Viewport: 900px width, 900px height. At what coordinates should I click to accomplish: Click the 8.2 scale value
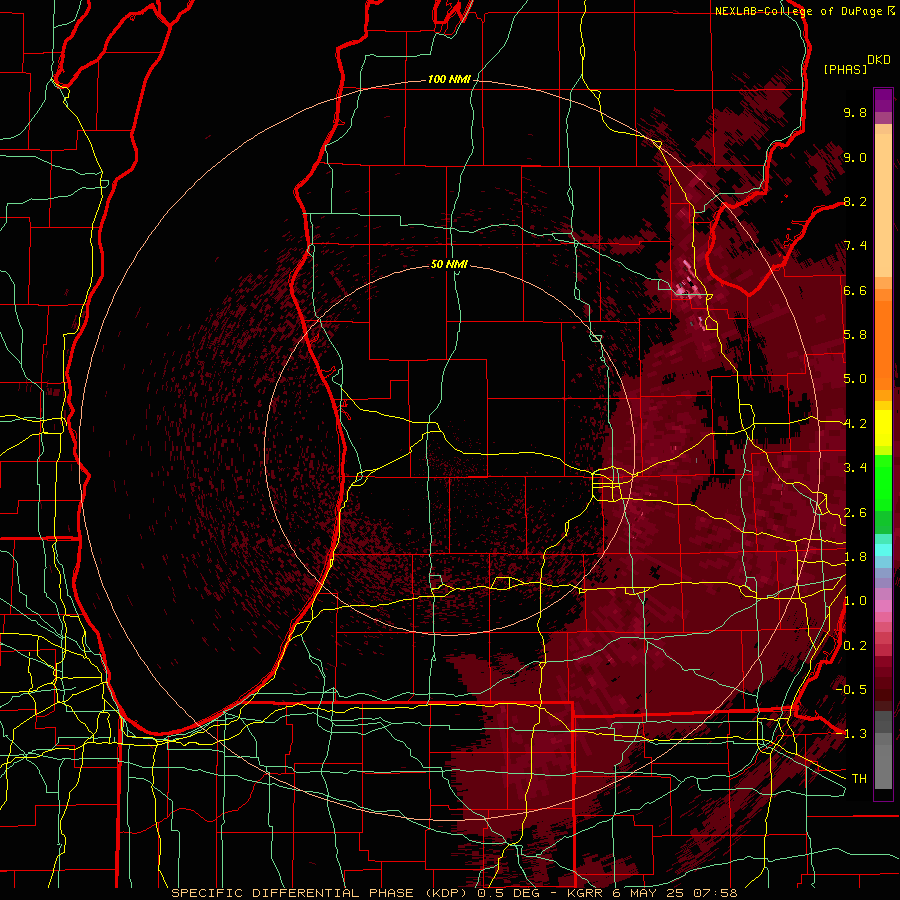pyautogui.click(x=855, y=201)
